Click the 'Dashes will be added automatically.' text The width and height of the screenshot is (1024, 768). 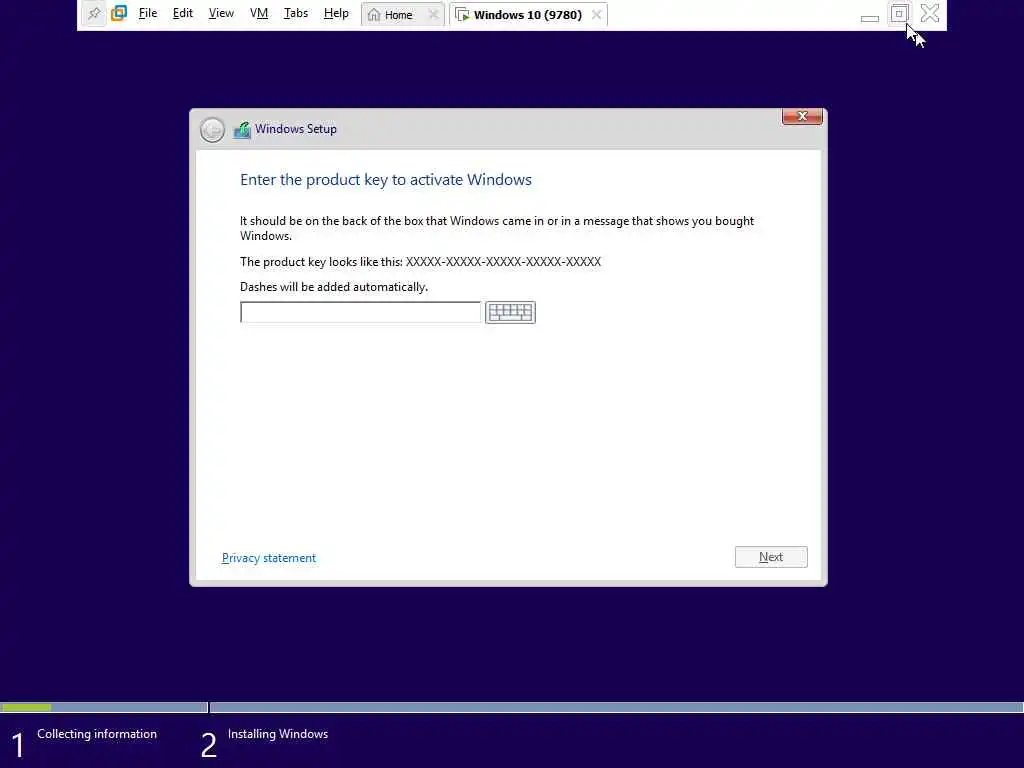click(x=334, y=287)
